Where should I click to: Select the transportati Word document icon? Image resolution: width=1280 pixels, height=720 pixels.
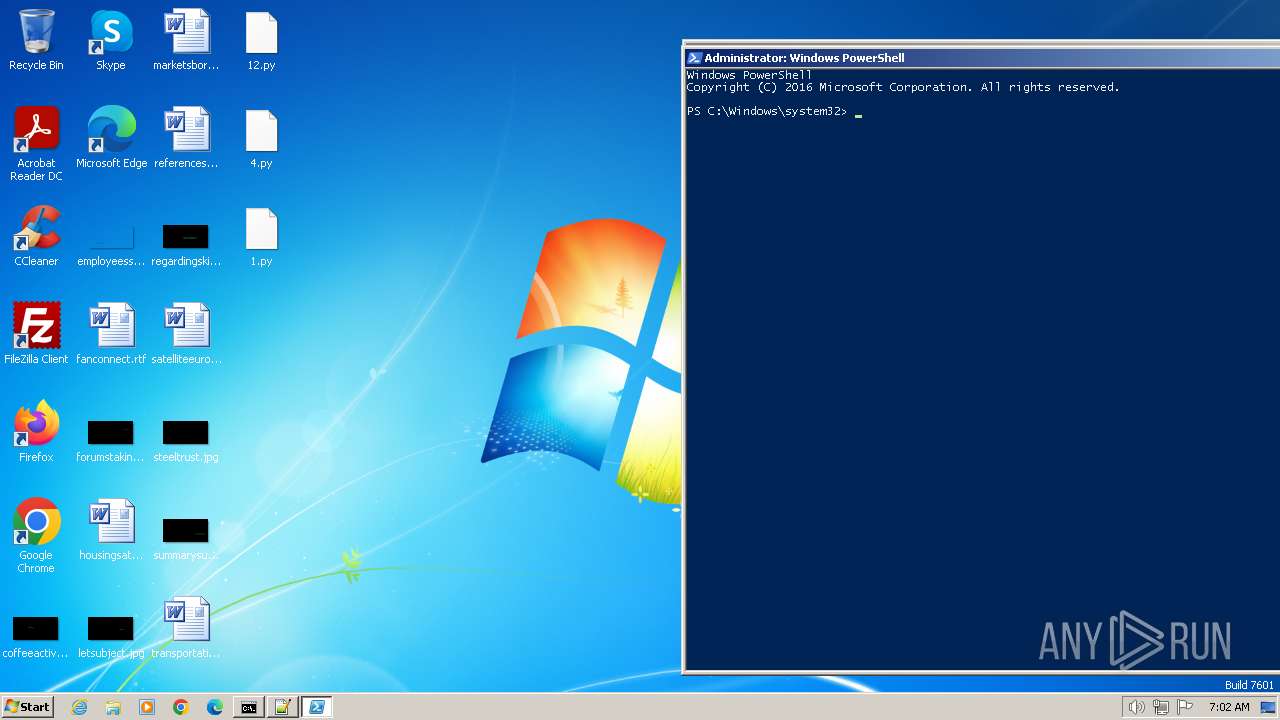point(186,629)
